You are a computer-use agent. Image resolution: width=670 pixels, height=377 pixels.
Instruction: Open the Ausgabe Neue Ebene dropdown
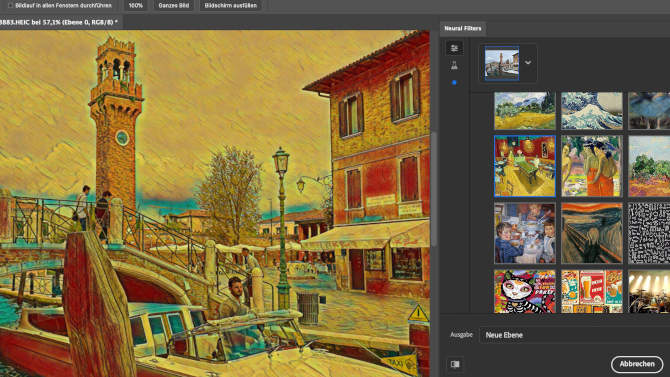coord(574,335)
